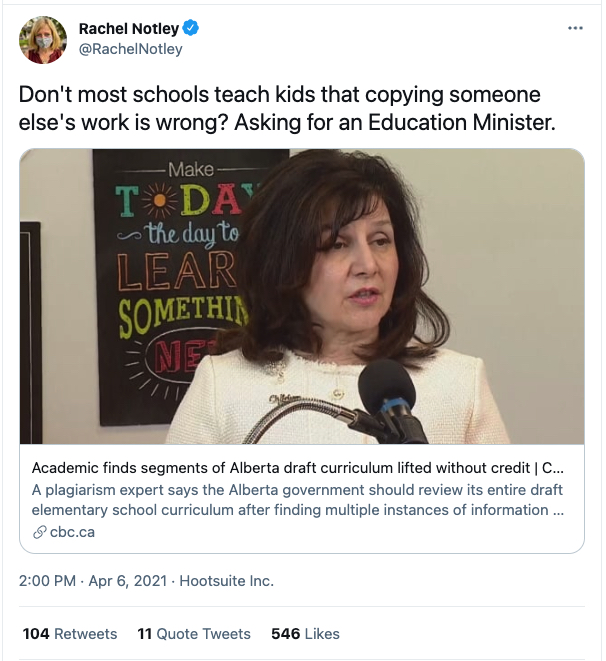Open the news article preview image
Screen dimensions: 606x661
(302, 297)
